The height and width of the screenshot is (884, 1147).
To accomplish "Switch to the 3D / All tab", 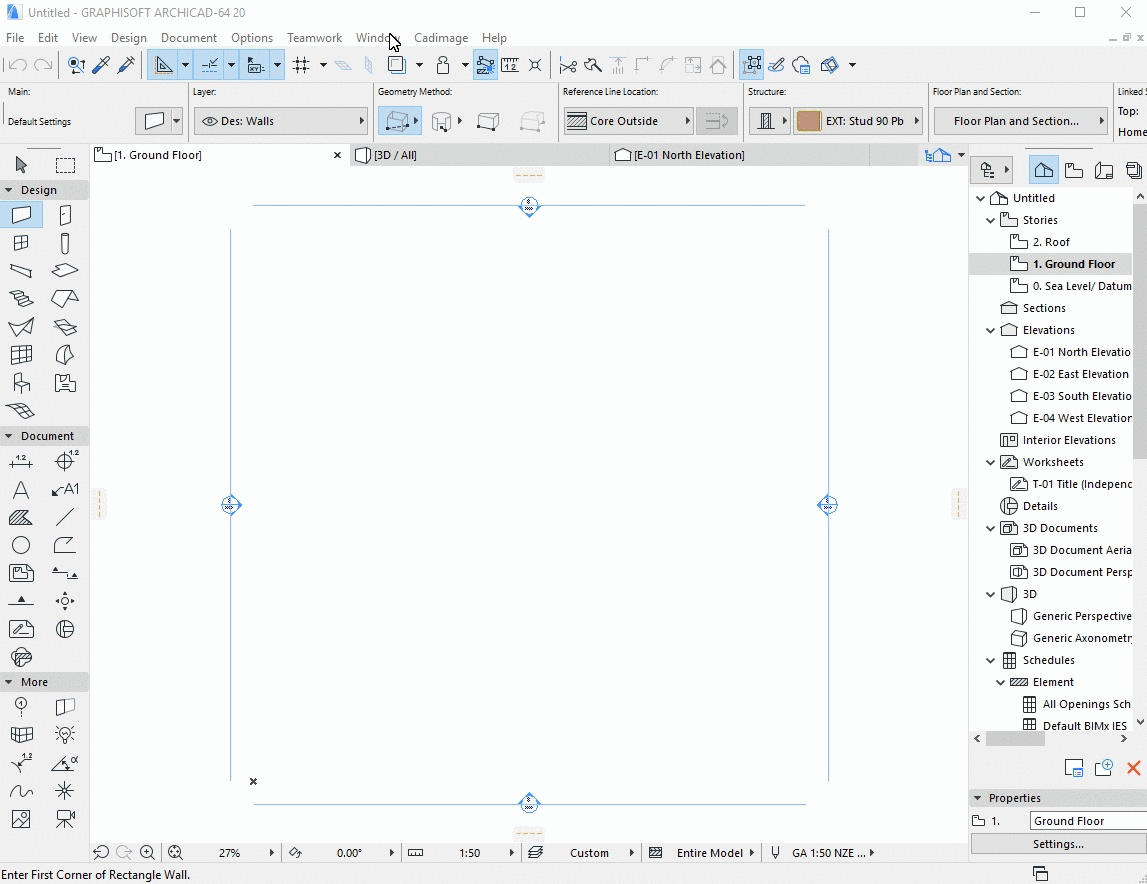I will point(390,155).
